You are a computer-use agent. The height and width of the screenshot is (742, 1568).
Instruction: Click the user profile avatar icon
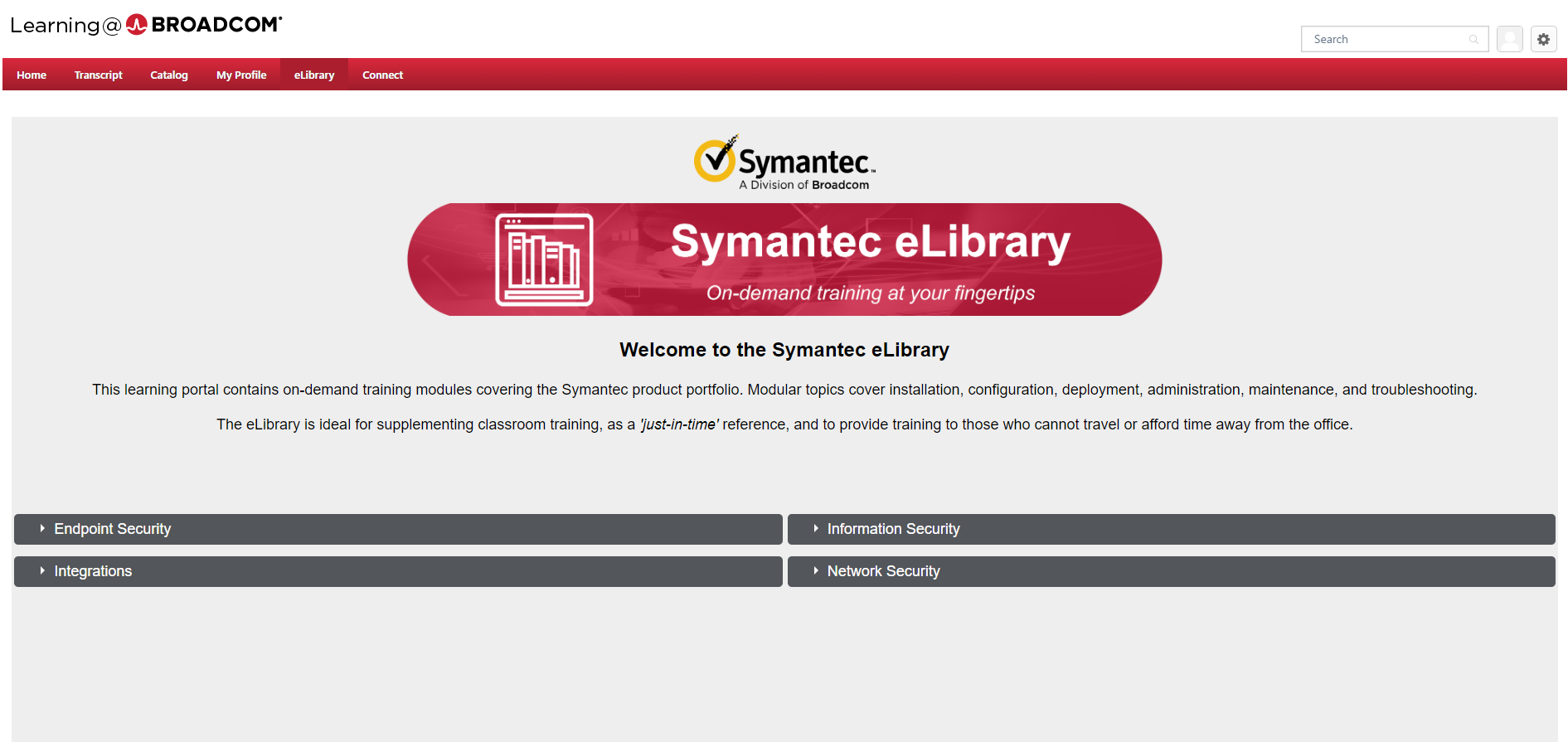click(x=1509, y=39)
